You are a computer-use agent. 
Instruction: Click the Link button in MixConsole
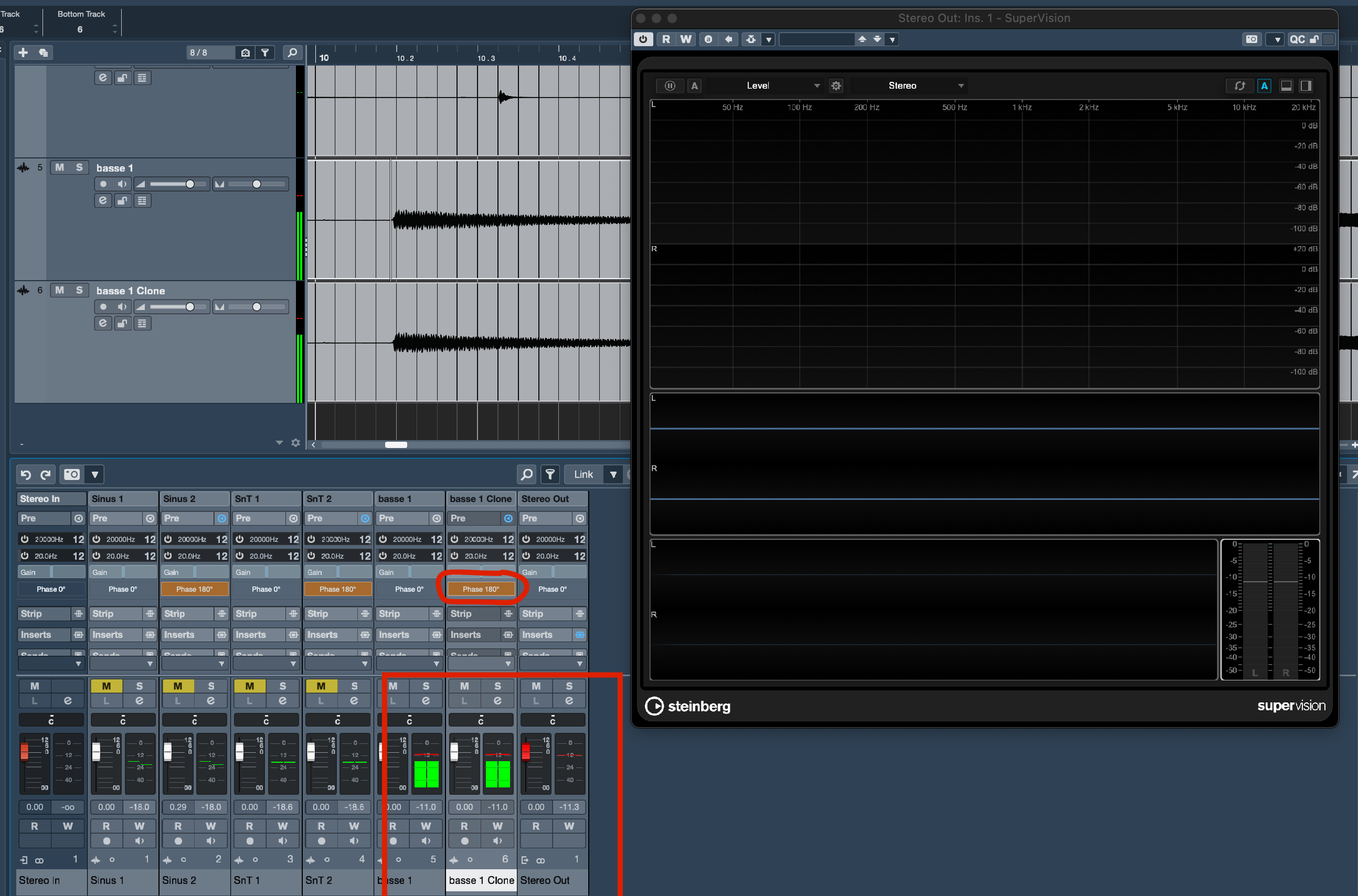tap(583, 474)
